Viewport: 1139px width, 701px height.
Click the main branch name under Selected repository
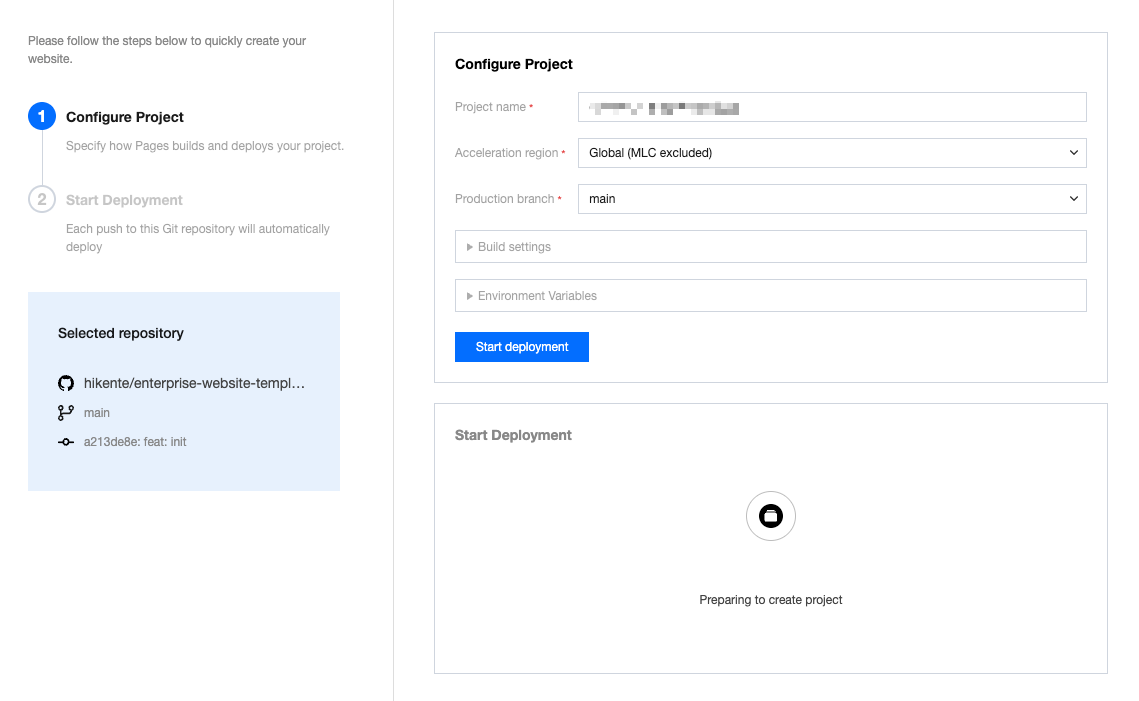coord(97,413)
